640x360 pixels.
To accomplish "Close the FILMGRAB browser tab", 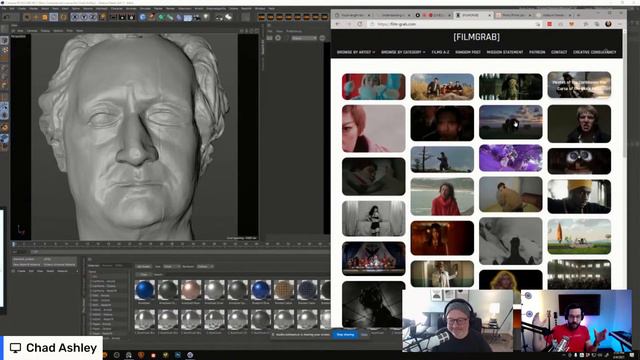I will tap(489, 15).
